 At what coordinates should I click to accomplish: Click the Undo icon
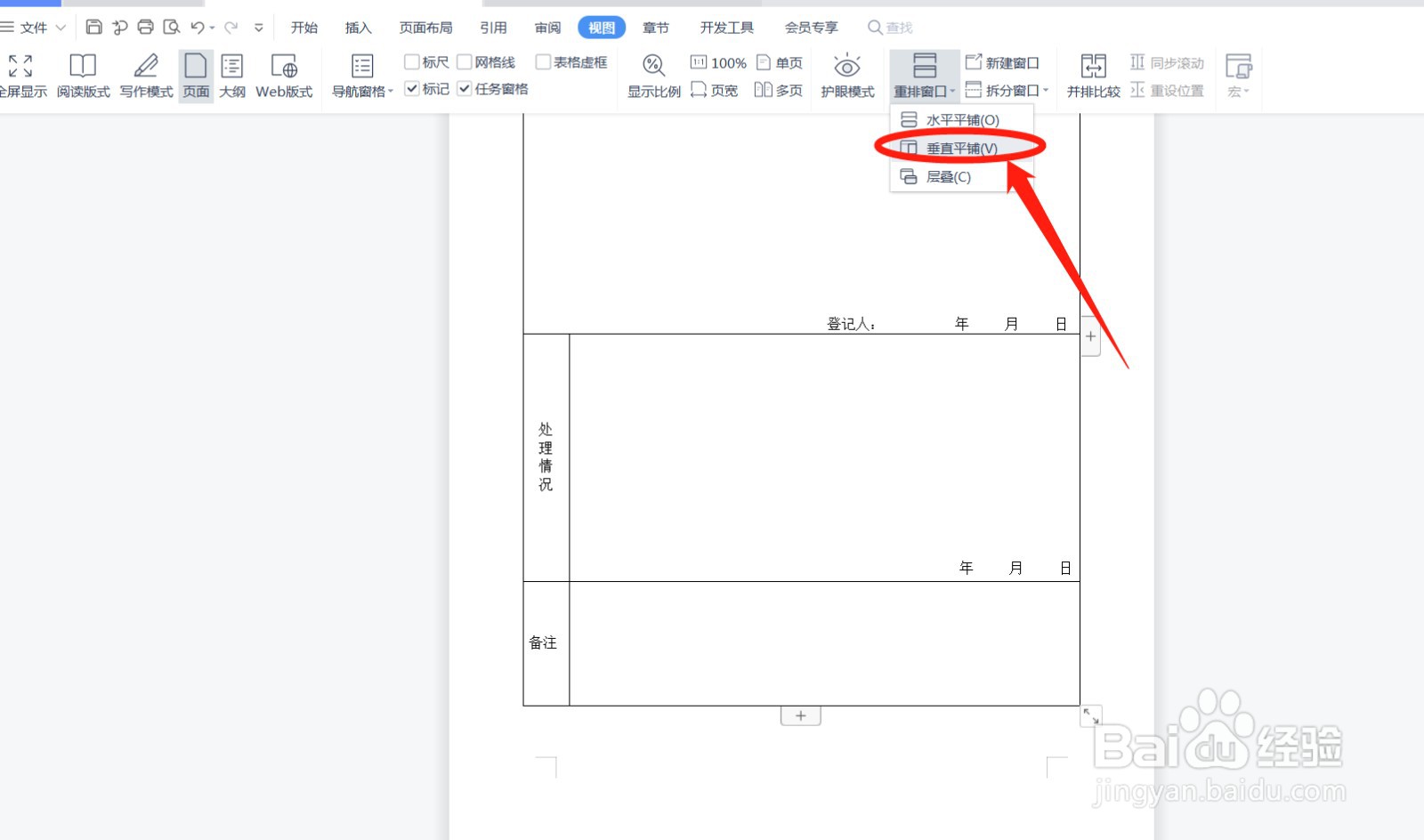pos(198,28)
